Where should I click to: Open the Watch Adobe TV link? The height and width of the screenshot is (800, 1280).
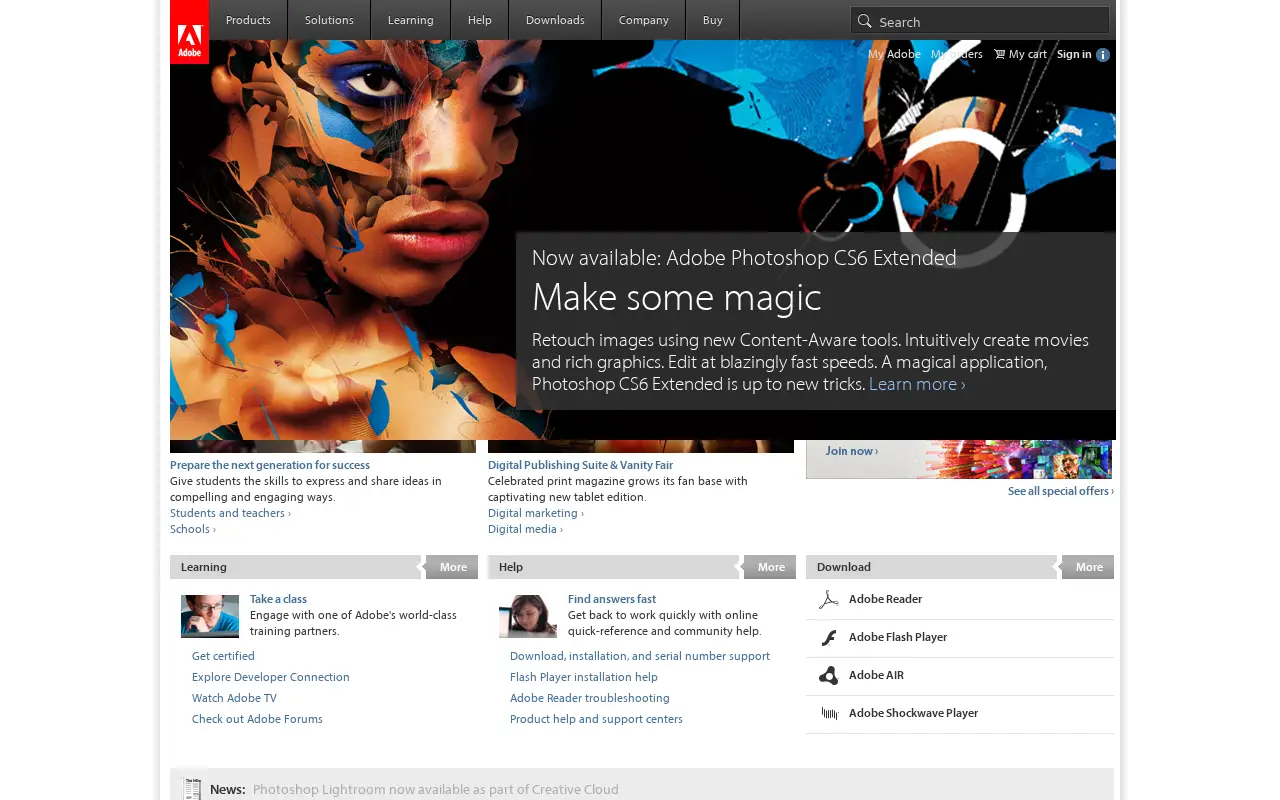(234, 698)
